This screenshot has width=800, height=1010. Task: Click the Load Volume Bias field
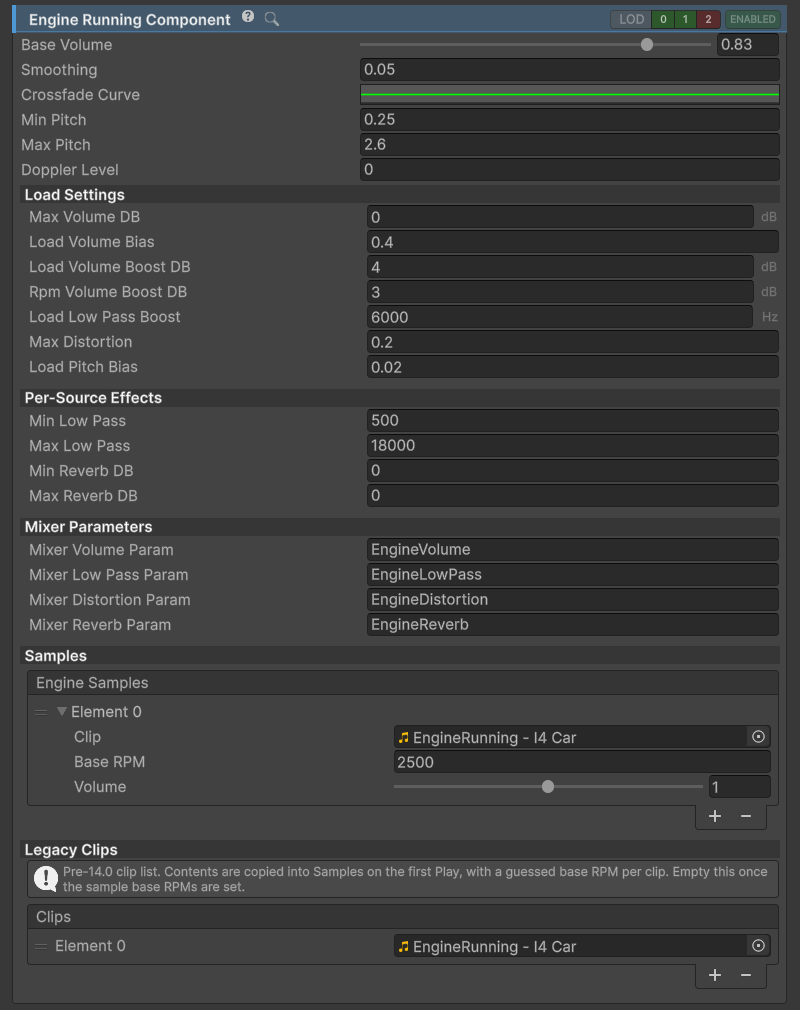(573, 242)
